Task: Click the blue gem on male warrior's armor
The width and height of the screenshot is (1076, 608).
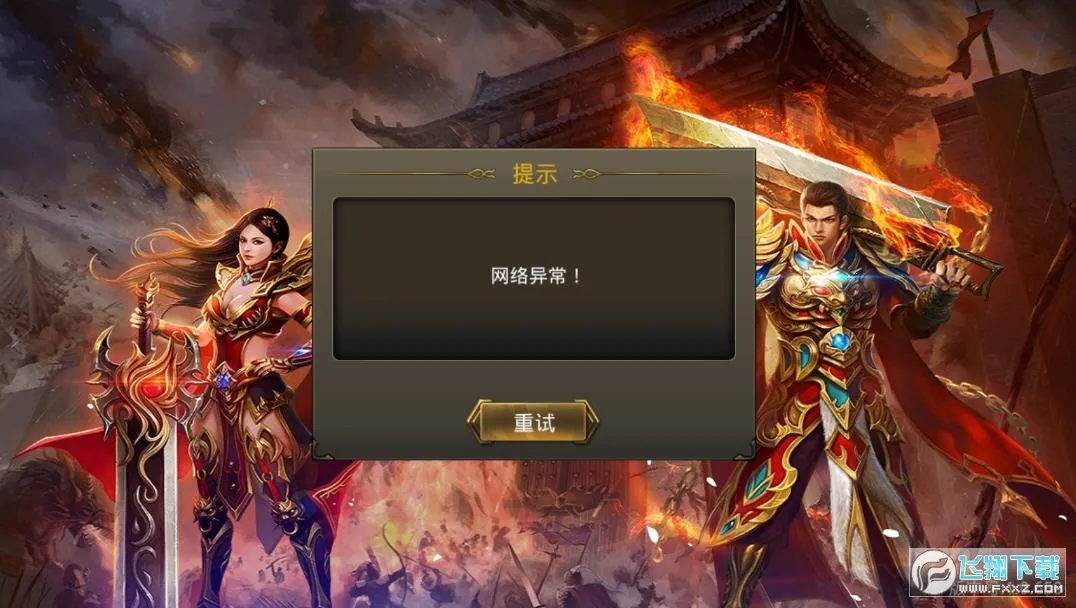Action: pyautogui.click(x=838, y=341)
